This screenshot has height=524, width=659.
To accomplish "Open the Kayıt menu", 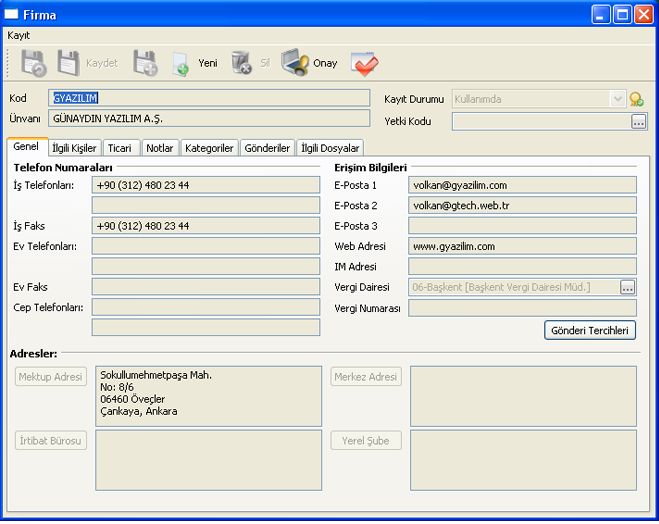I will [19, 35].
